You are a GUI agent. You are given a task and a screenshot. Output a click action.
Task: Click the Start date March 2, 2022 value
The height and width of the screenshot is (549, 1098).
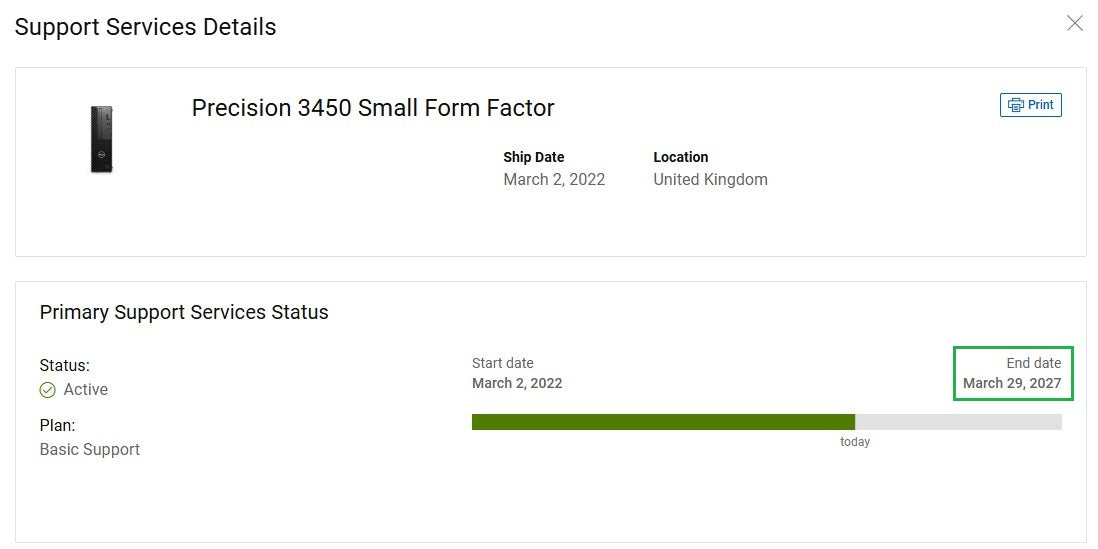(517, 383)
